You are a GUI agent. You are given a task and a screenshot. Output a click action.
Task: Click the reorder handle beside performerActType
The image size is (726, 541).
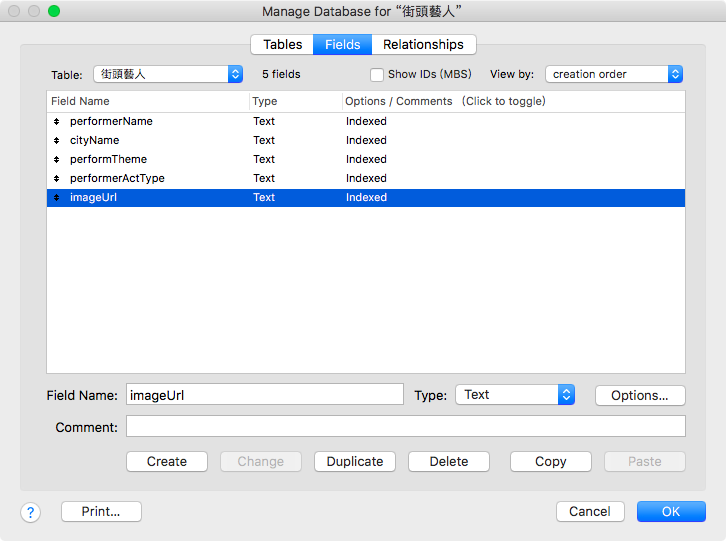56,178
